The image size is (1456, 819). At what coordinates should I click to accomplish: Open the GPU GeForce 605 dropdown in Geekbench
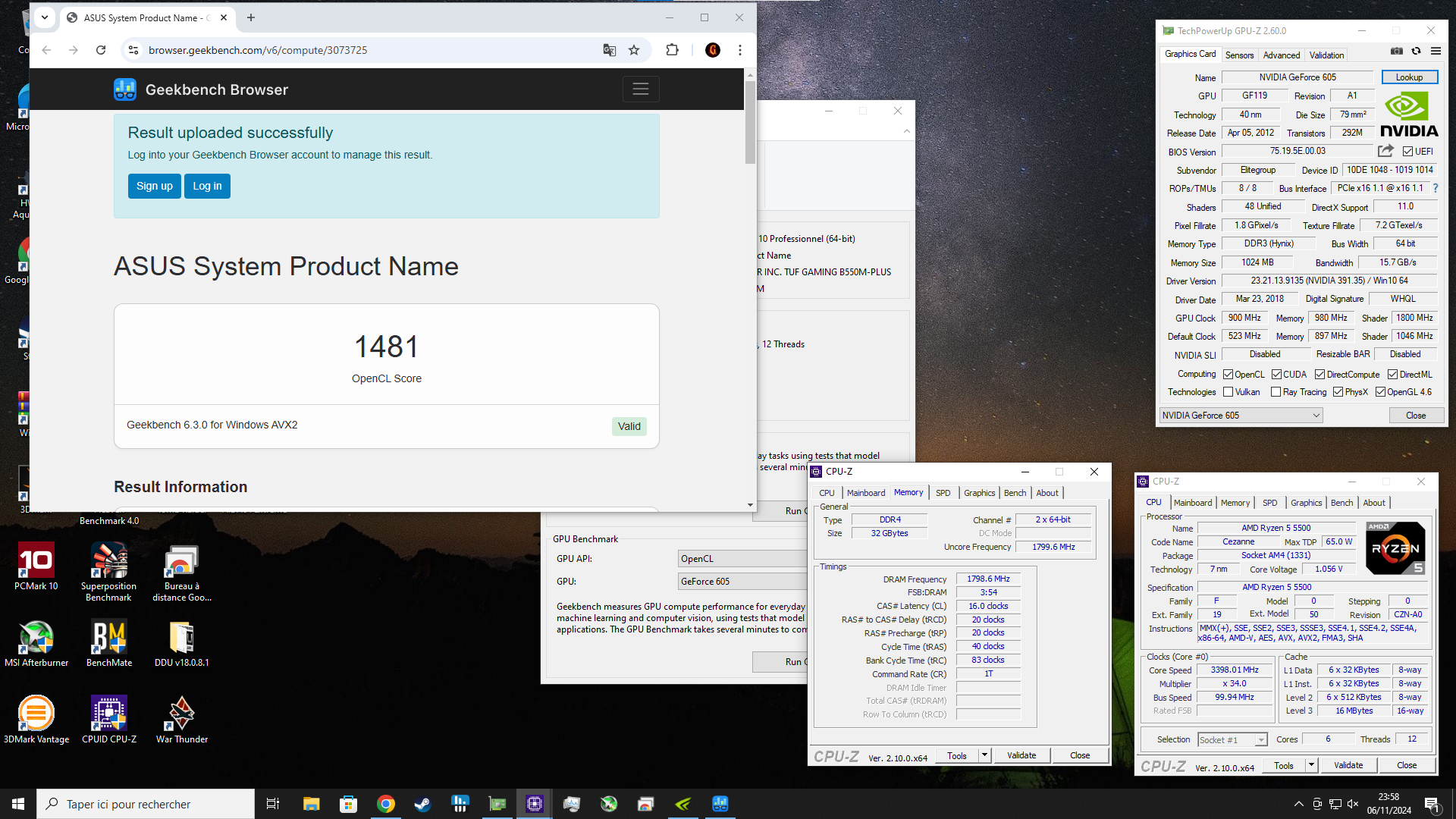click(x=742, y=582)
